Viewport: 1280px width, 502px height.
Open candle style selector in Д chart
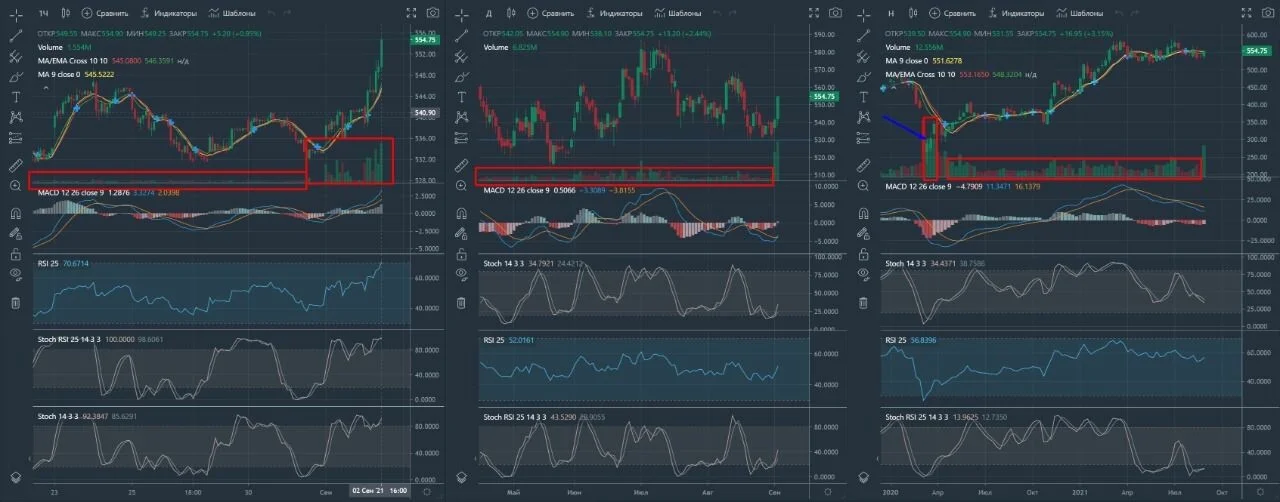click(510, 14)
